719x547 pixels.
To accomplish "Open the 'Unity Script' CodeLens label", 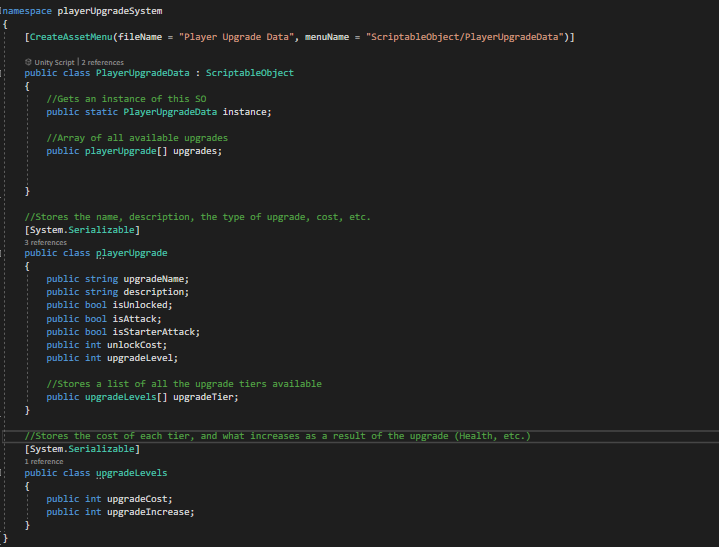I will pos(54,62).
